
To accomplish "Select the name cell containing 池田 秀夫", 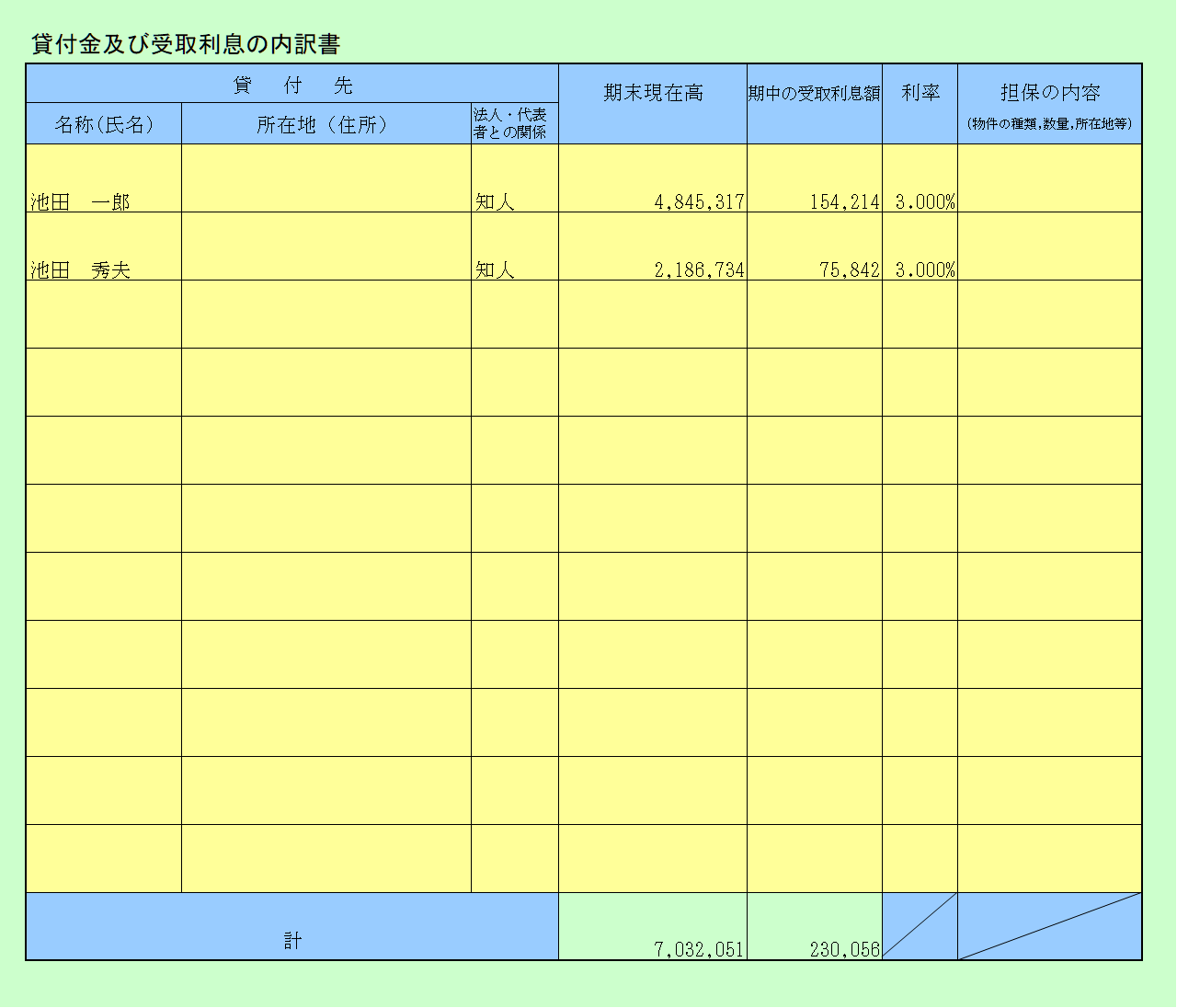I will 103,247.
